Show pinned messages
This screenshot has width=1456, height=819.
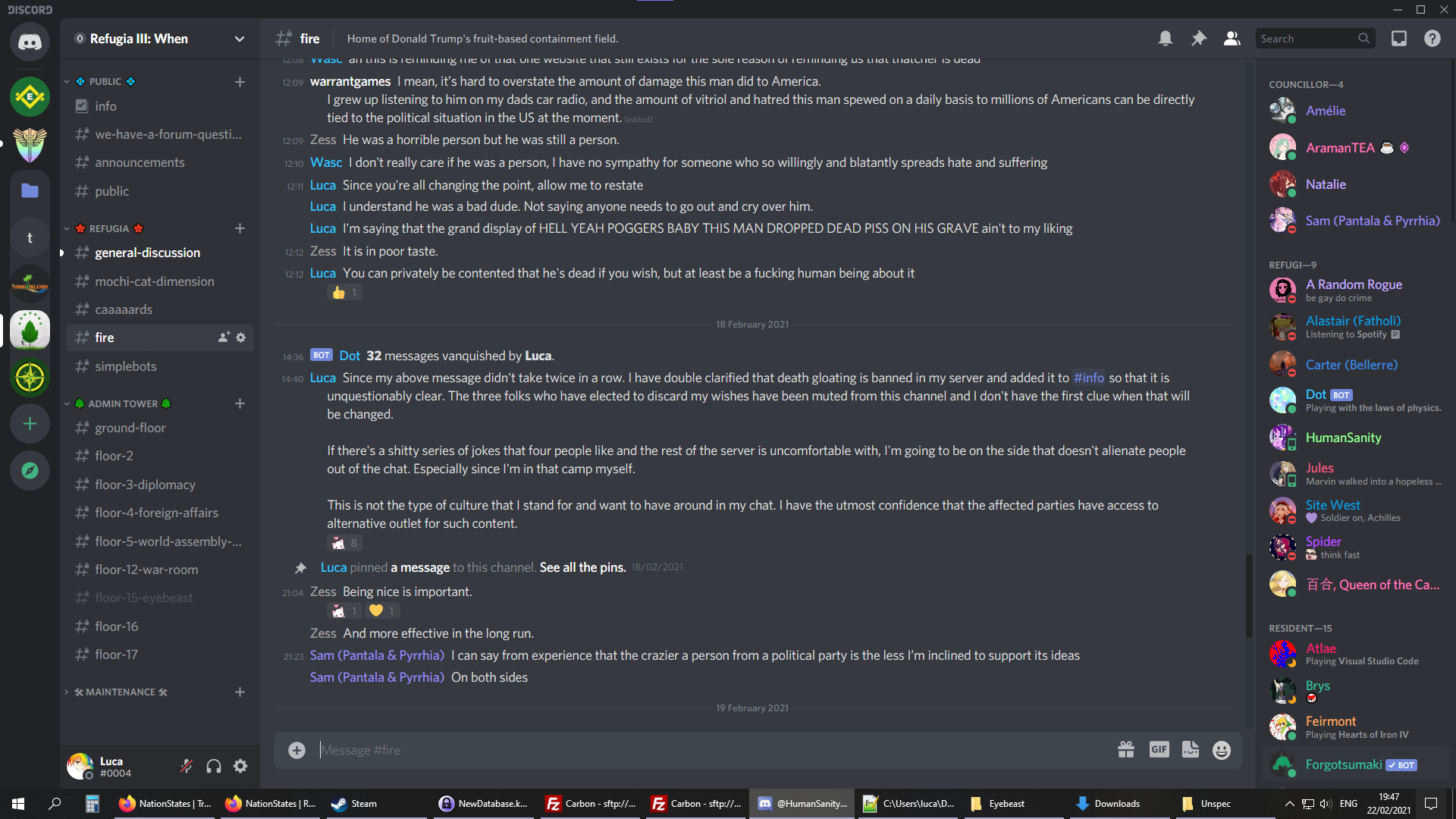pos(1199,39)
